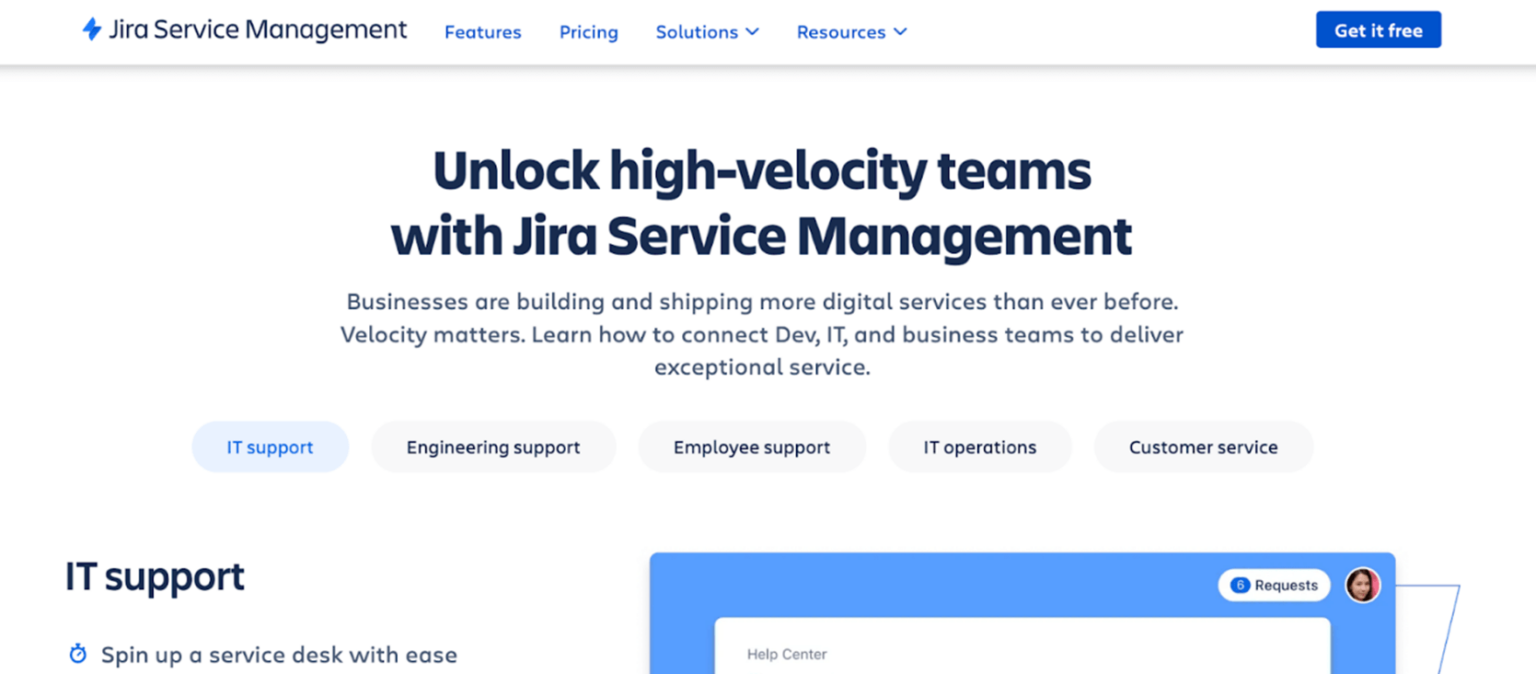The image size is (1536, 674).
Task: Click the Jira Service Management wordmark
Action: point(256,30)
